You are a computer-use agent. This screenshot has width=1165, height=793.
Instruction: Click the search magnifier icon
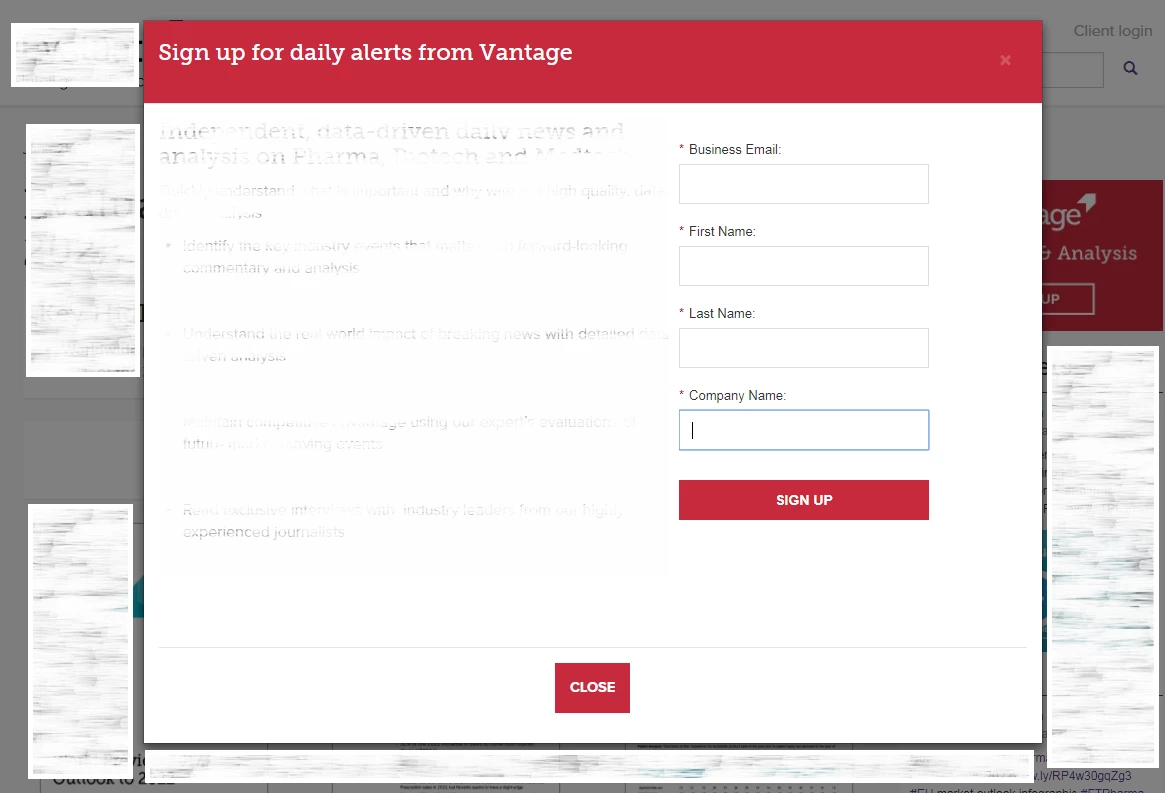pyautogui.click(x=1130, y=68)
